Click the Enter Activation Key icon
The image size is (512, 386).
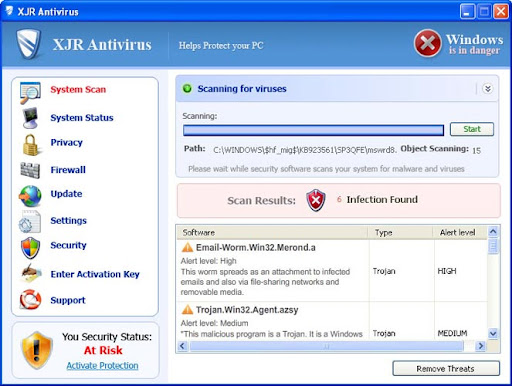click(31, 273)
